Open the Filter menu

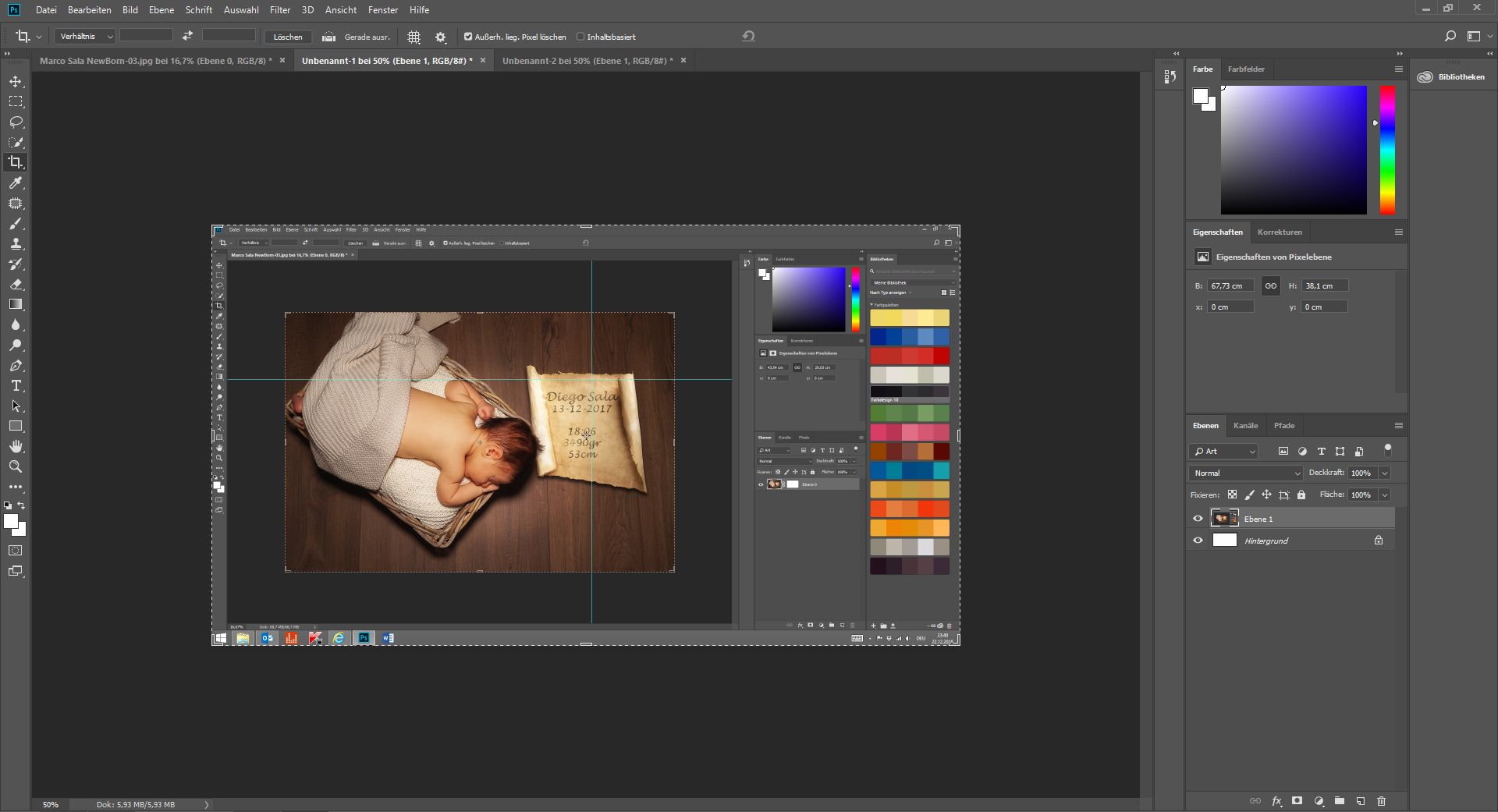tap(279, 10)
